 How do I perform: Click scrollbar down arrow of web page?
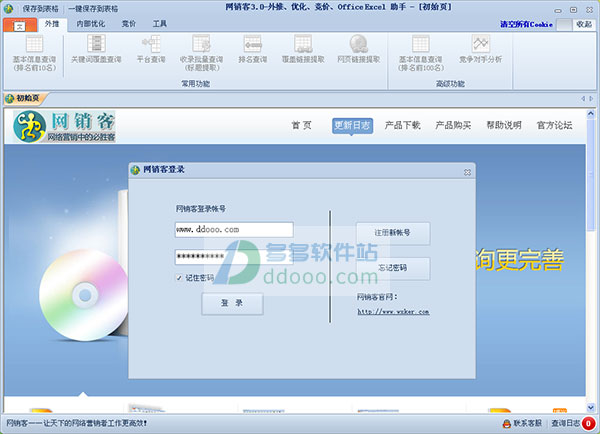click(591, 408)
